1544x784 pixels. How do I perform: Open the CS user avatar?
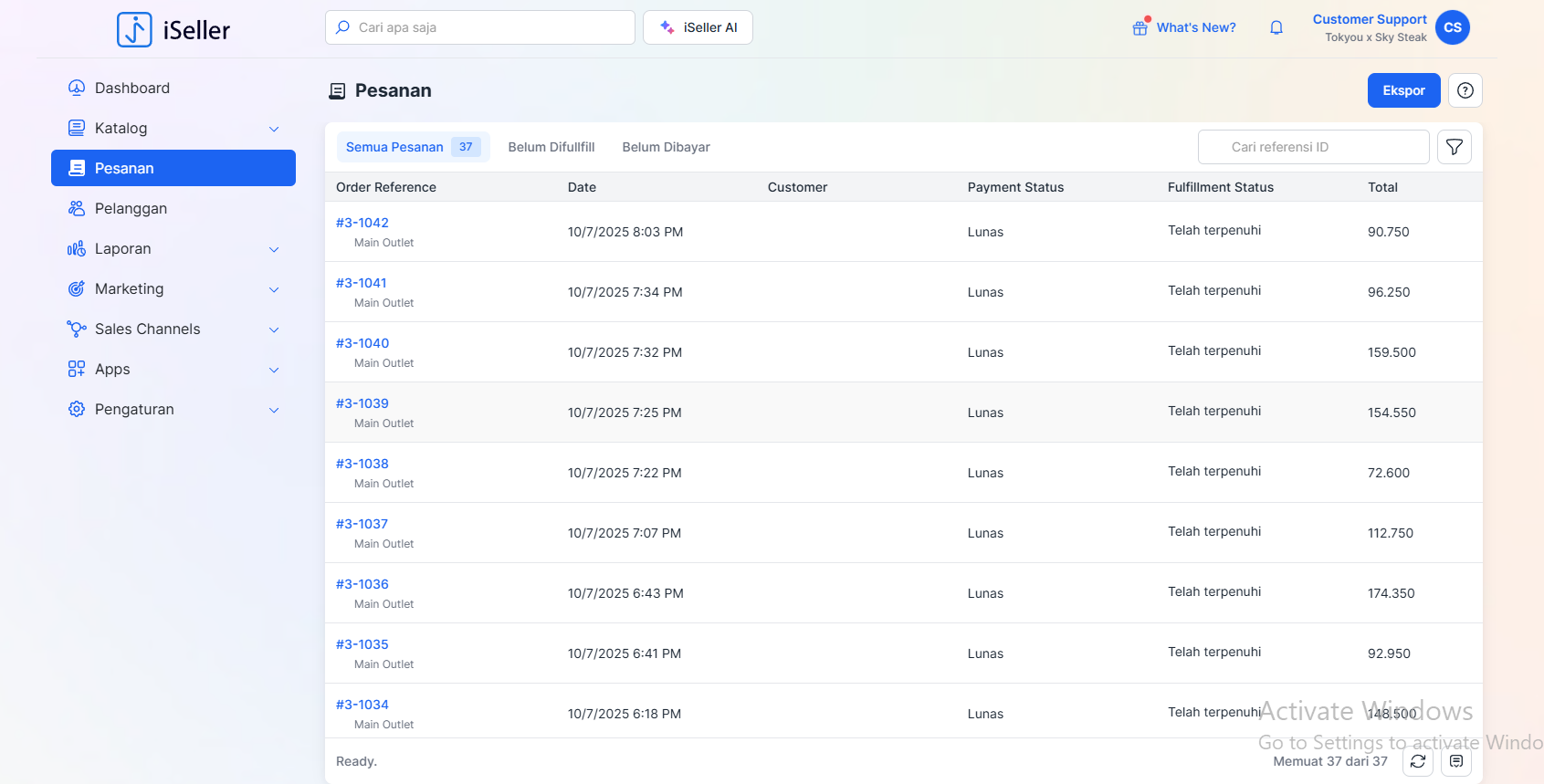pyautogui.click(x=1452, y=27)
